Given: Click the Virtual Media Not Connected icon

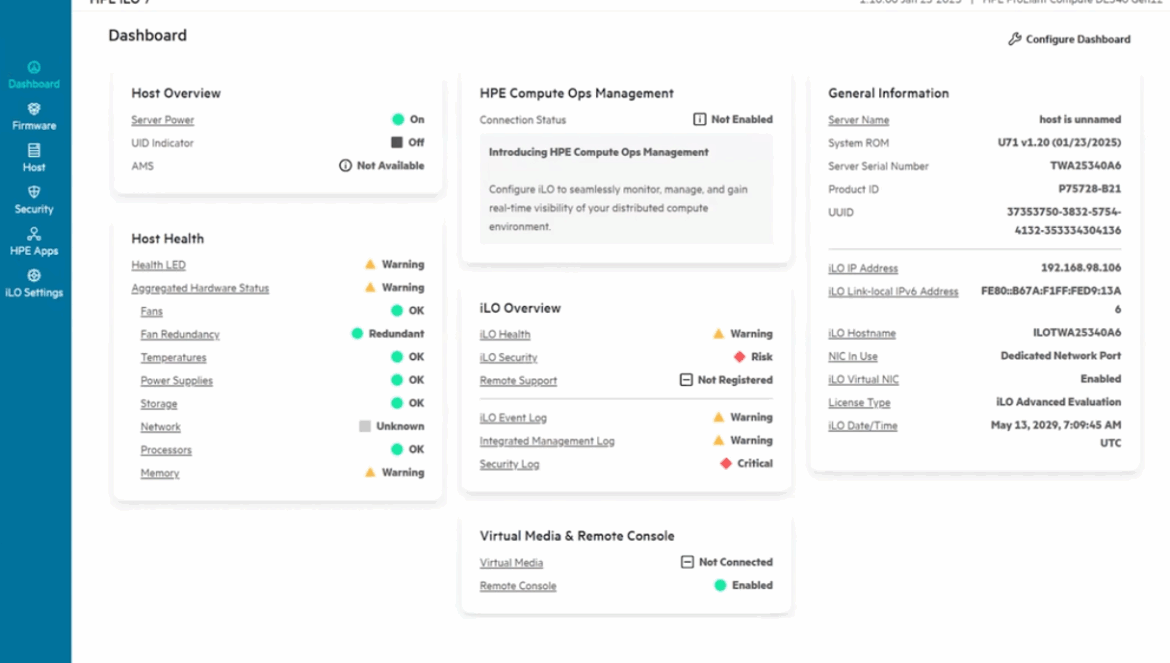Looking at the screenshot, I should 687,562.
